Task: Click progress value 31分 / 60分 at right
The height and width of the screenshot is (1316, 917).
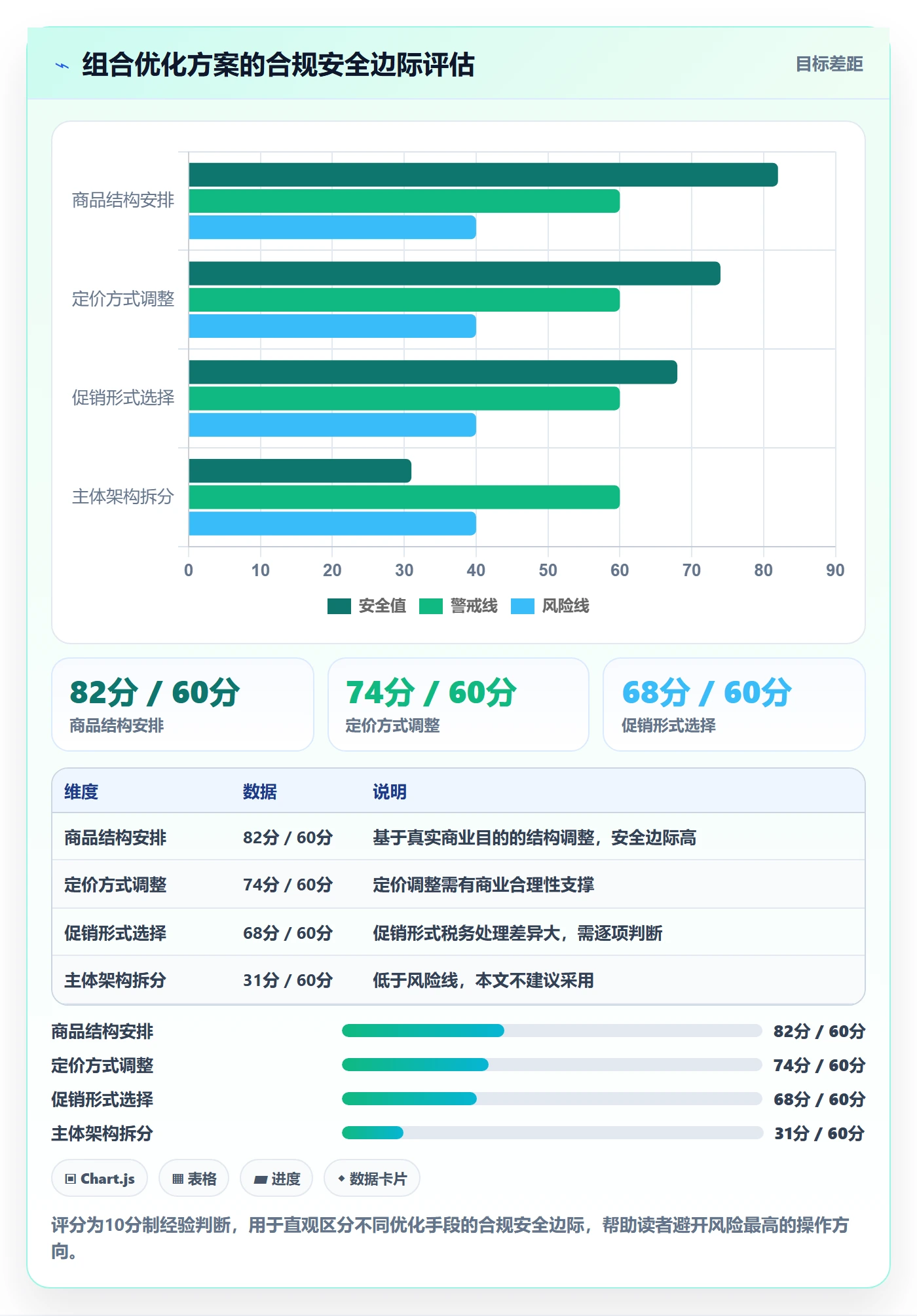Action: pos(819,1133)
